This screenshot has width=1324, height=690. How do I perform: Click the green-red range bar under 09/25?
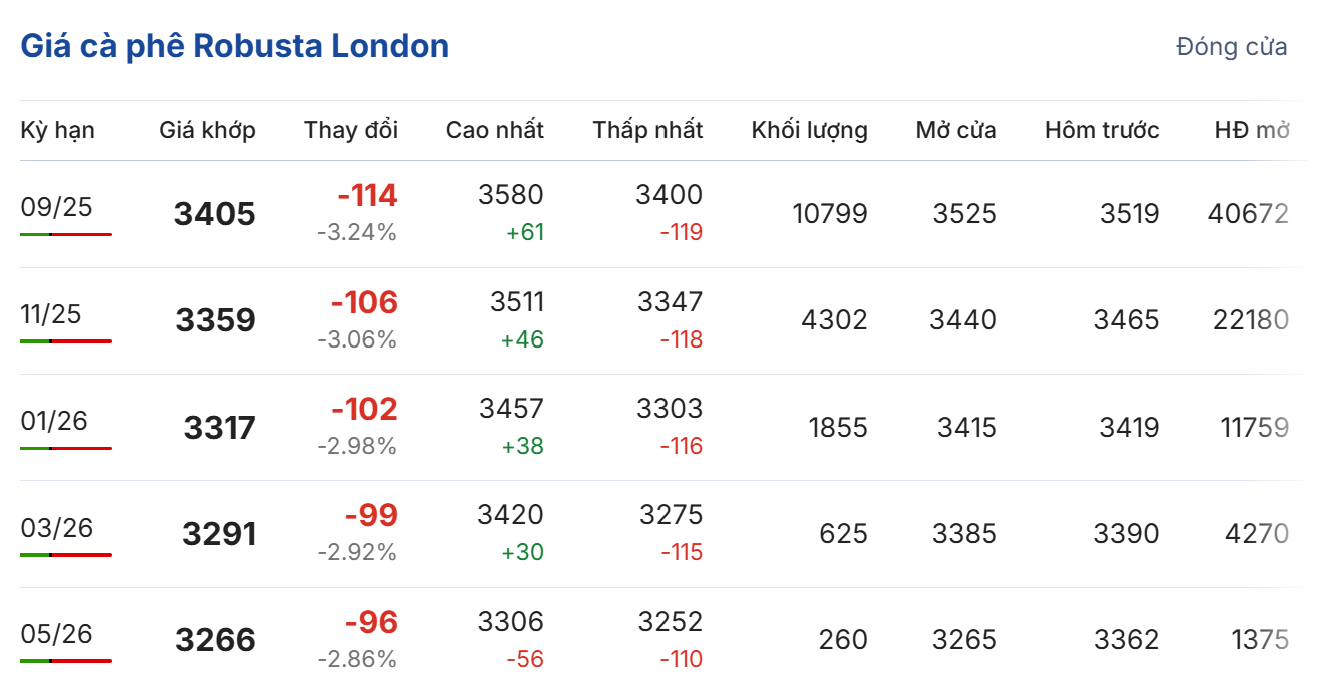coord(66,234)
